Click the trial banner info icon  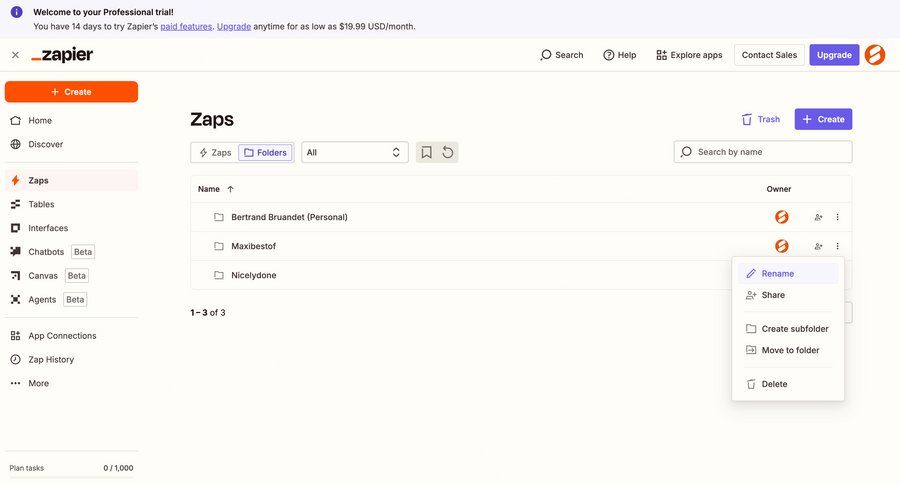tap(17, 12)
